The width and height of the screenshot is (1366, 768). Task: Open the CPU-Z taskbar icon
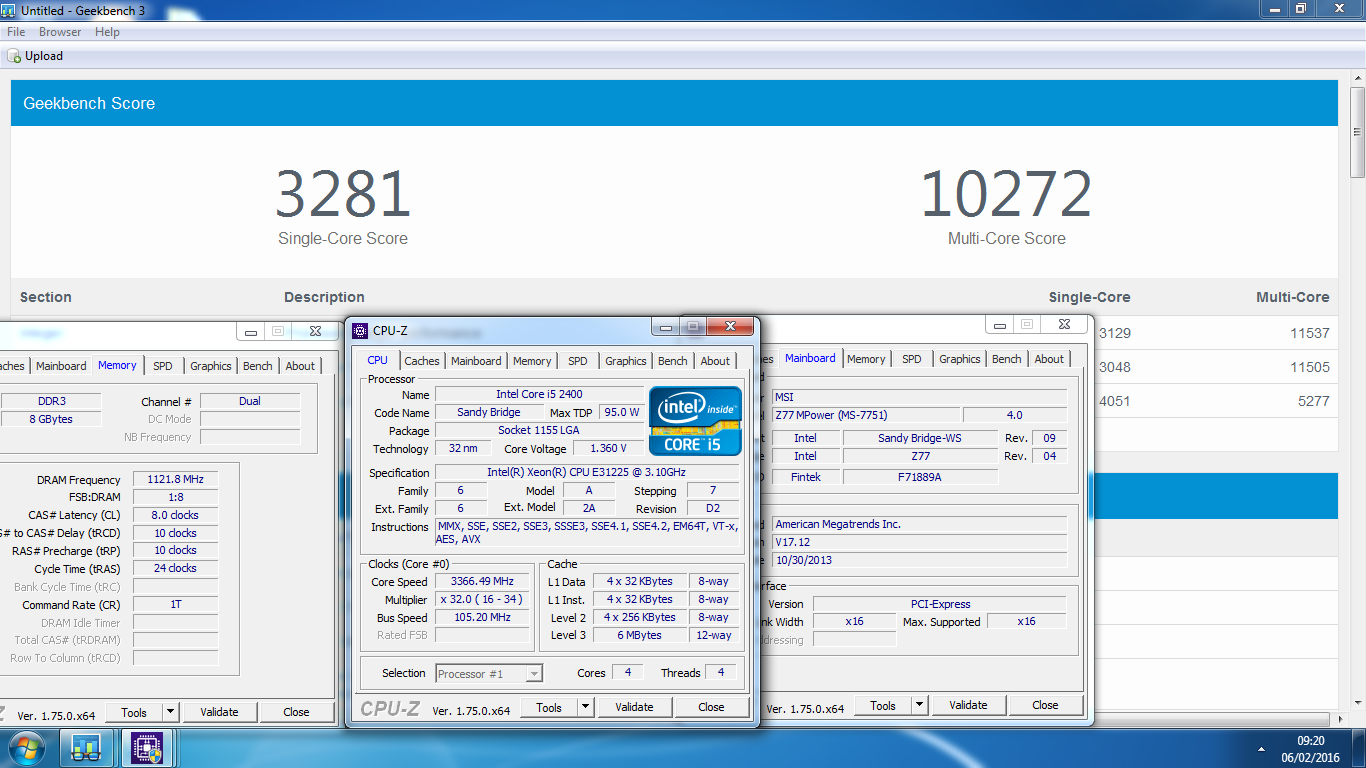[148, 748]
